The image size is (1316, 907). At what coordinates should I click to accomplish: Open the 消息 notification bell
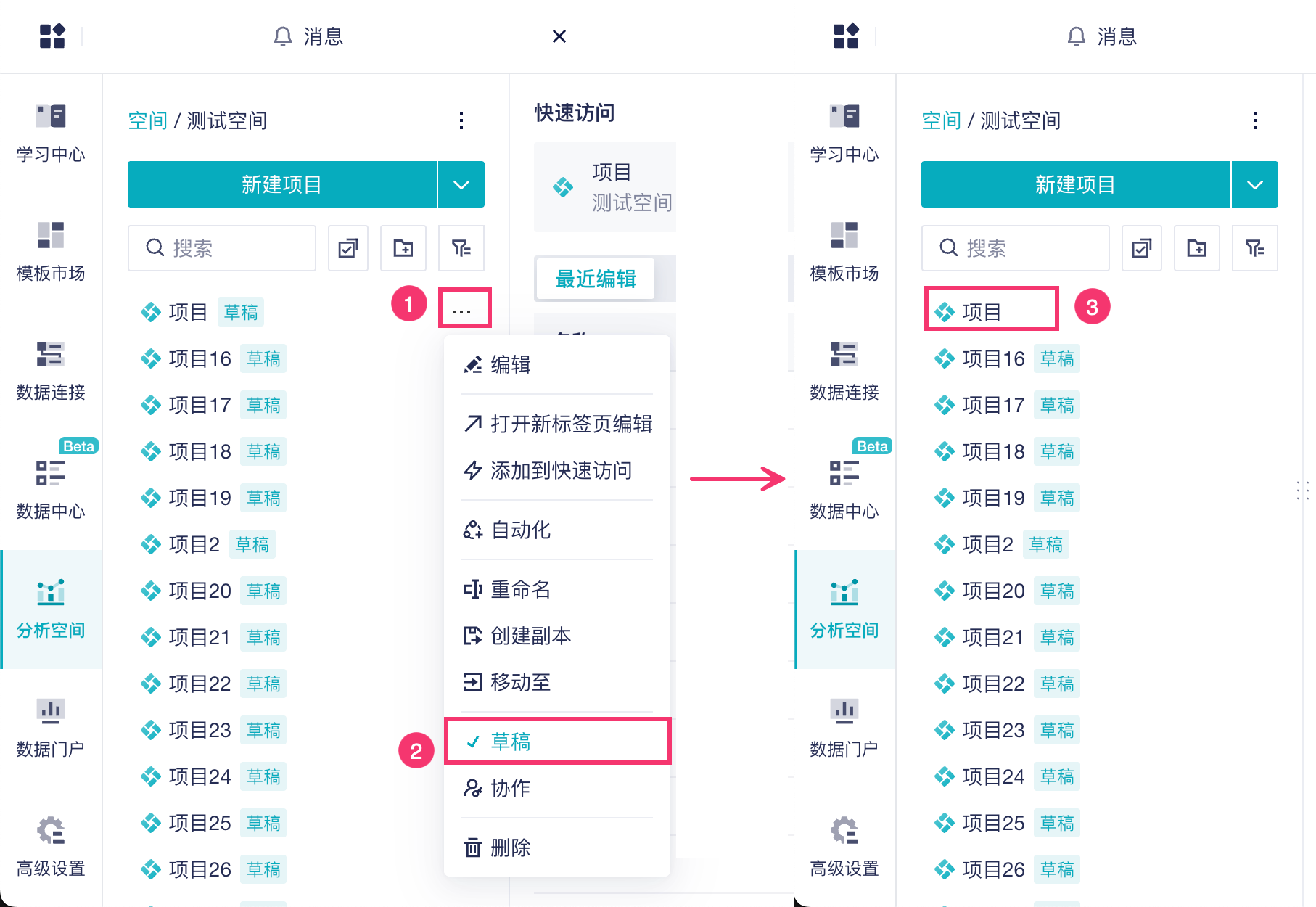tap(308, 36)
